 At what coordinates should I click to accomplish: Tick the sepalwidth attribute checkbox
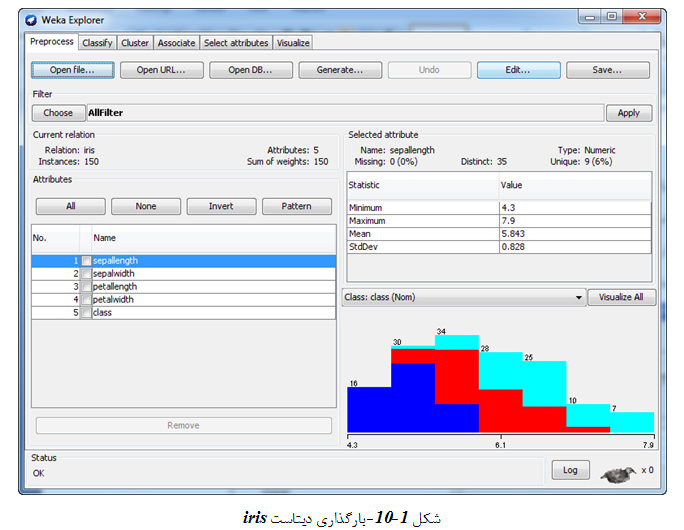(86, 274)
